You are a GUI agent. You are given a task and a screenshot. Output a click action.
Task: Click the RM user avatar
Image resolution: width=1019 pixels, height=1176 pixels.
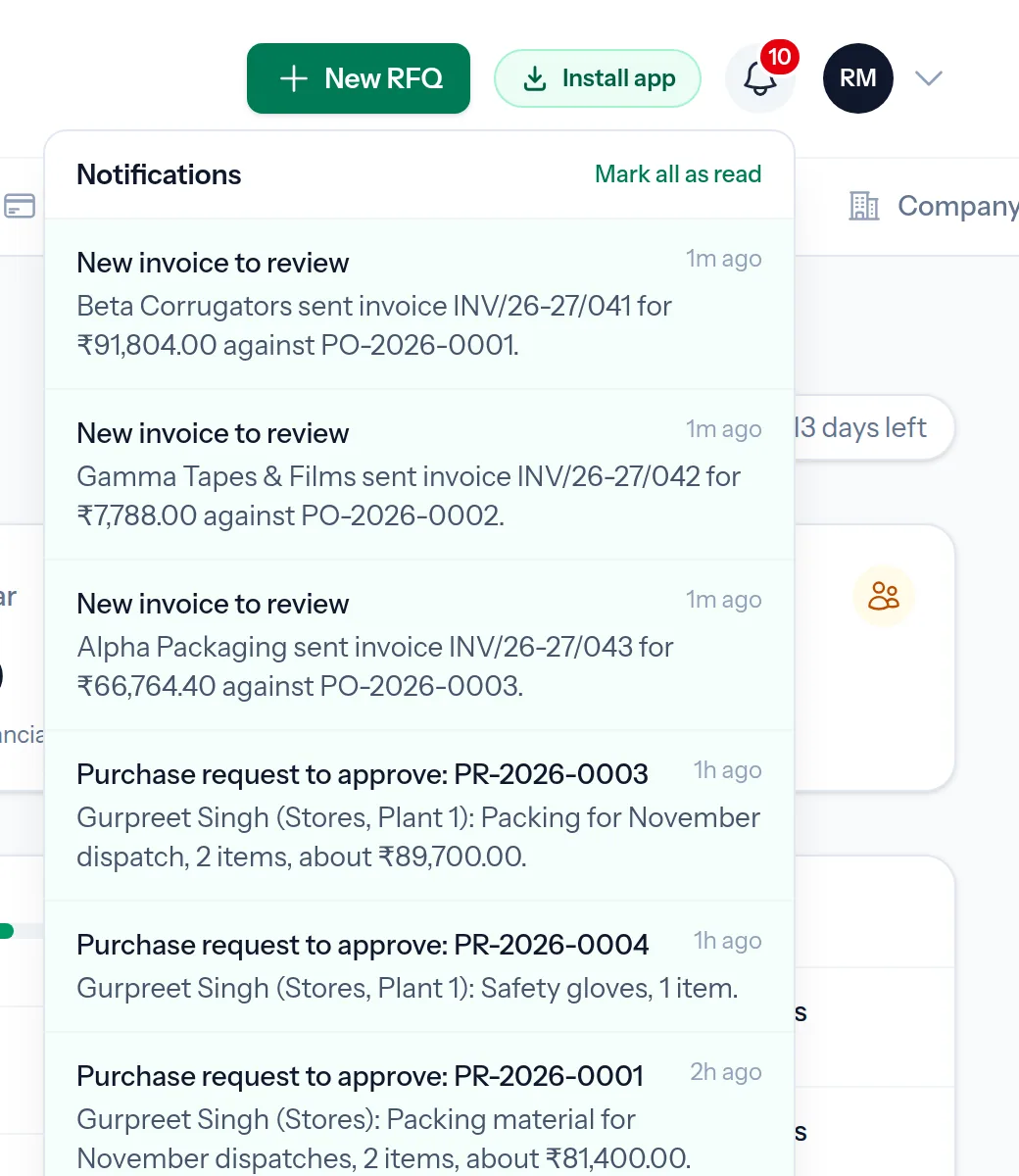[x=858, y=78]
